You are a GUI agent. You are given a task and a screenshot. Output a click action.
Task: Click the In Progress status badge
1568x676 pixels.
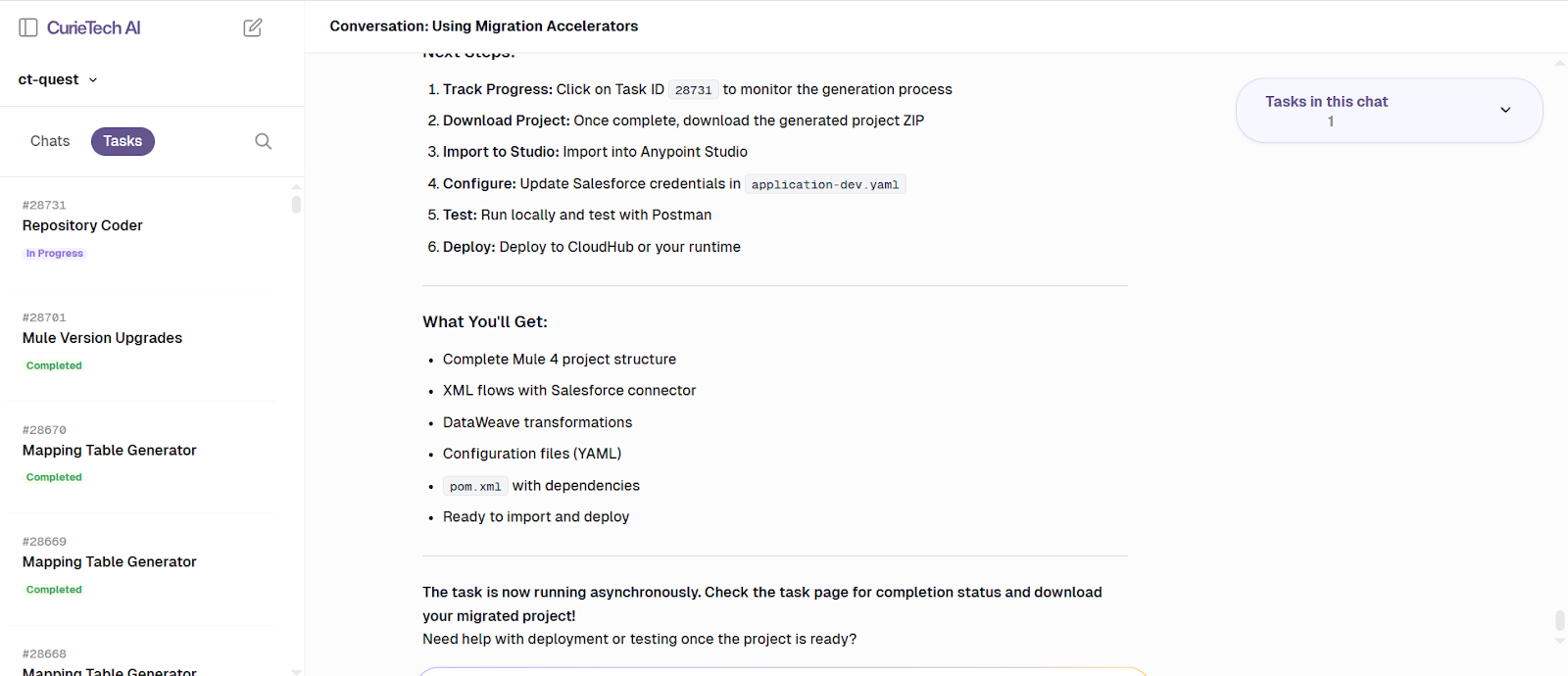pos(54,253)
